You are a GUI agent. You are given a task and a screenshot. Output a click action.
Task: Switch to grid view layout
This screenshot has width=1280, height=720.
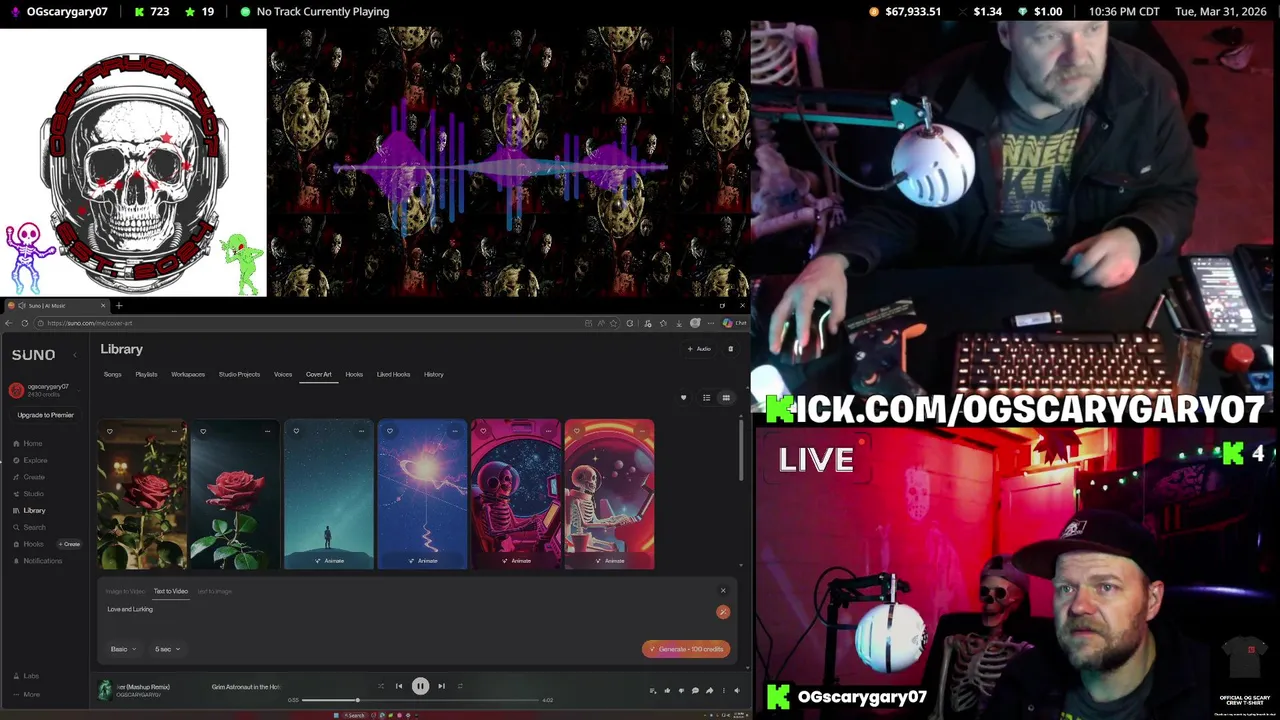point(726,398)
